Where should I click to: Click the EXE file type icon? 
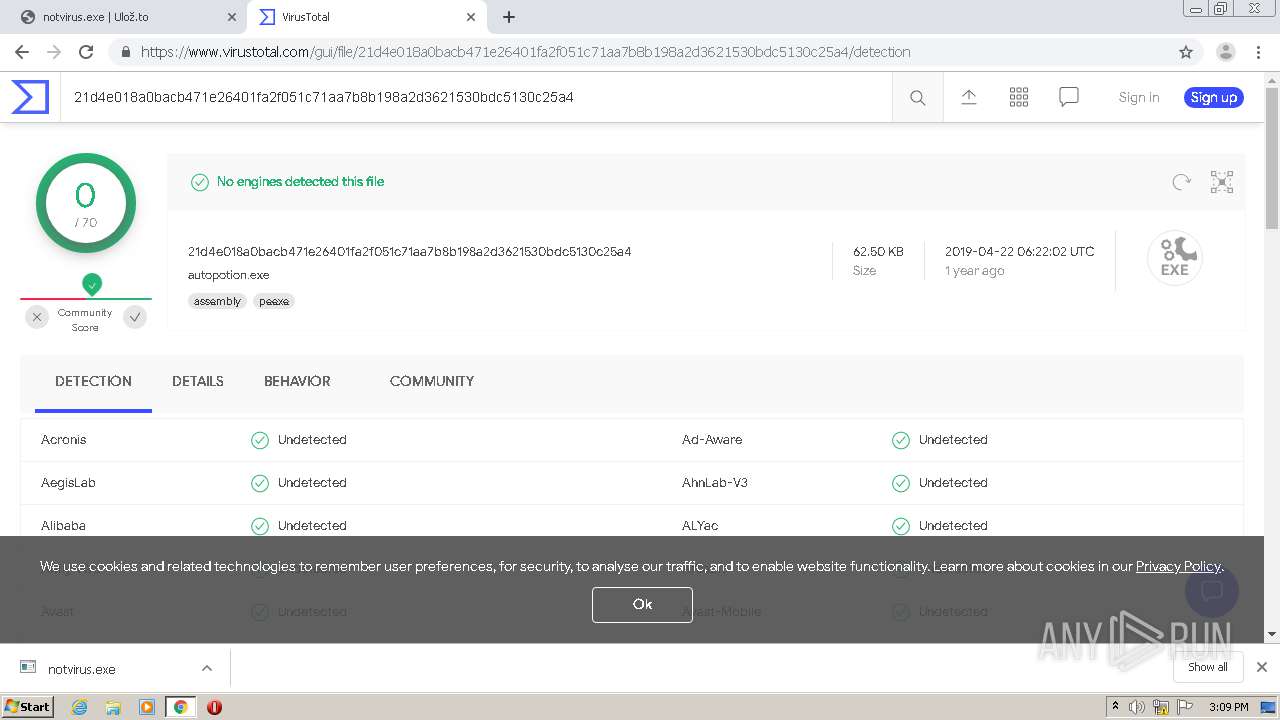[x=1174, y=258]
